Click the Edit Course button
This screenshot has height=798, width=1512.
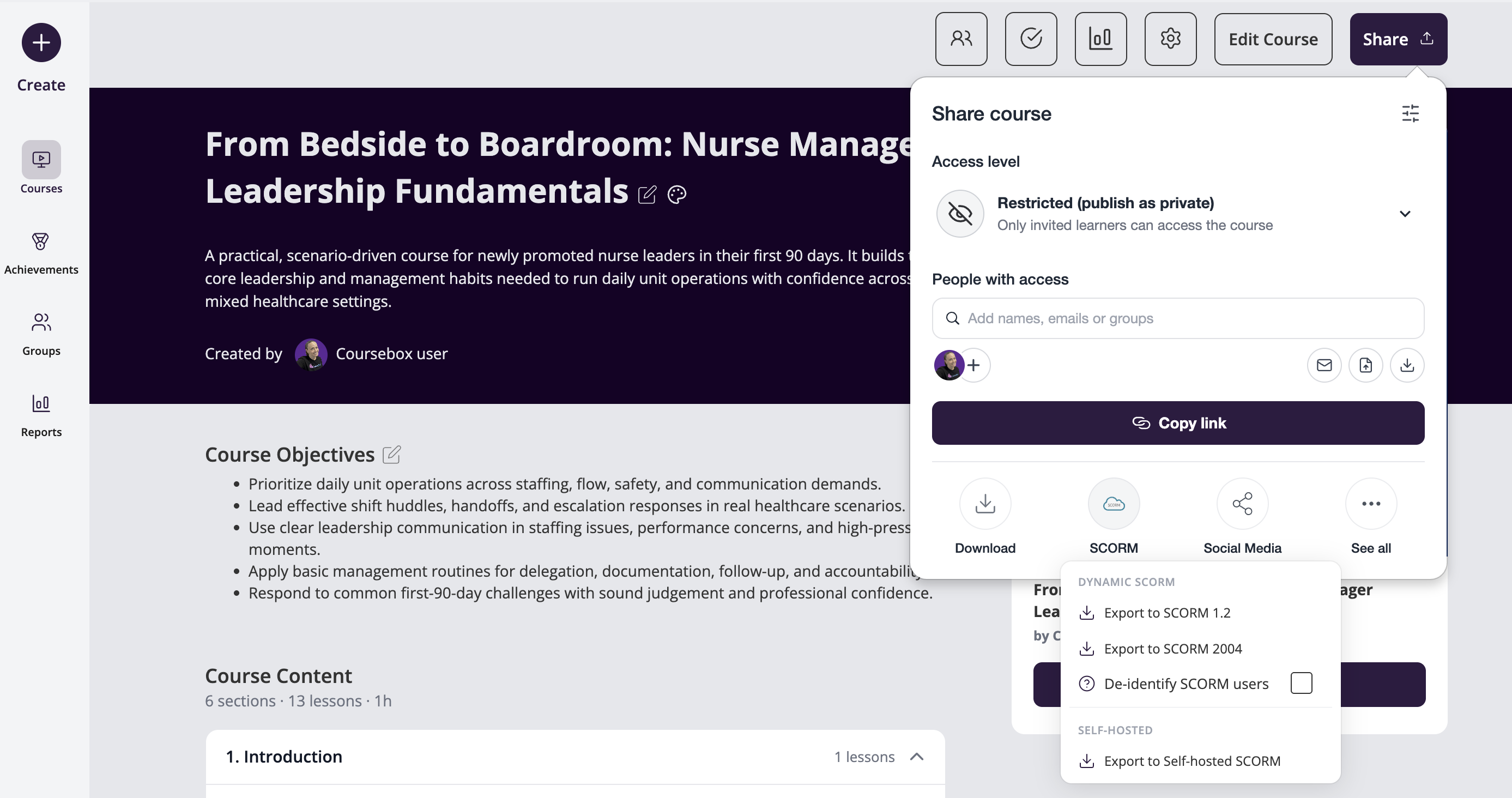(1273, 39)
